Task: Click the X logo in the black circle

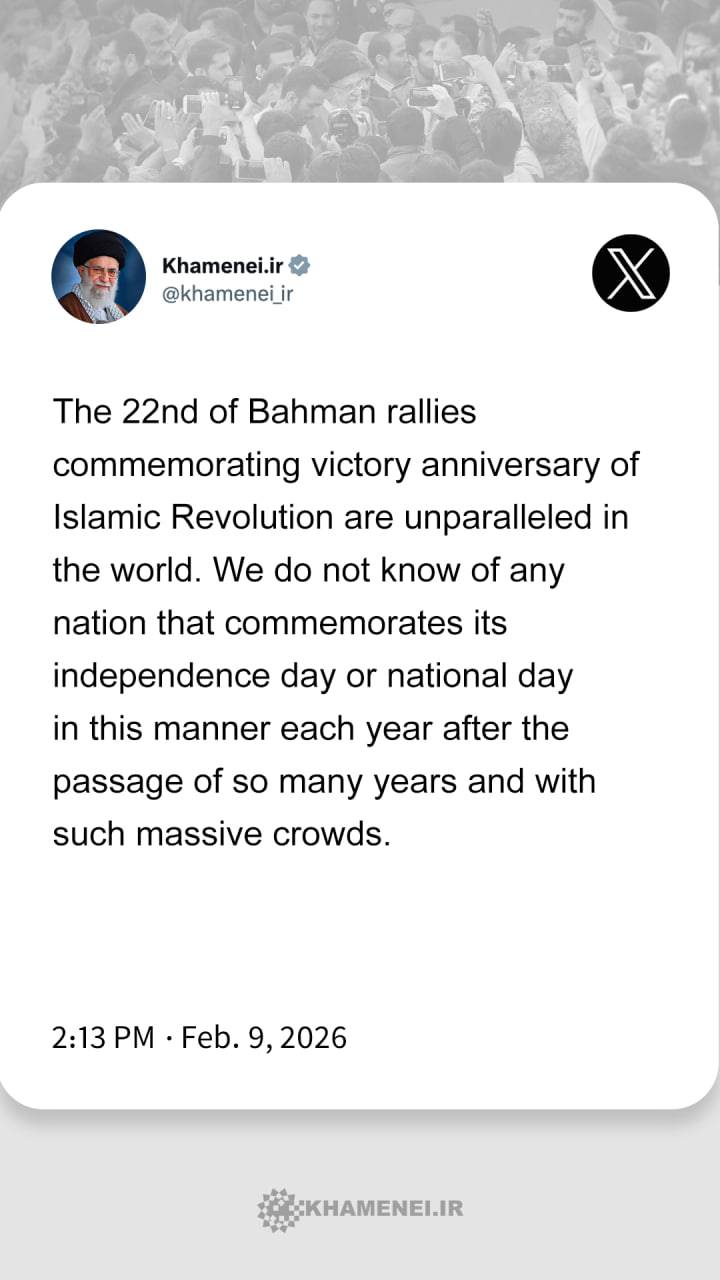Action: click(x=630, y=272)
